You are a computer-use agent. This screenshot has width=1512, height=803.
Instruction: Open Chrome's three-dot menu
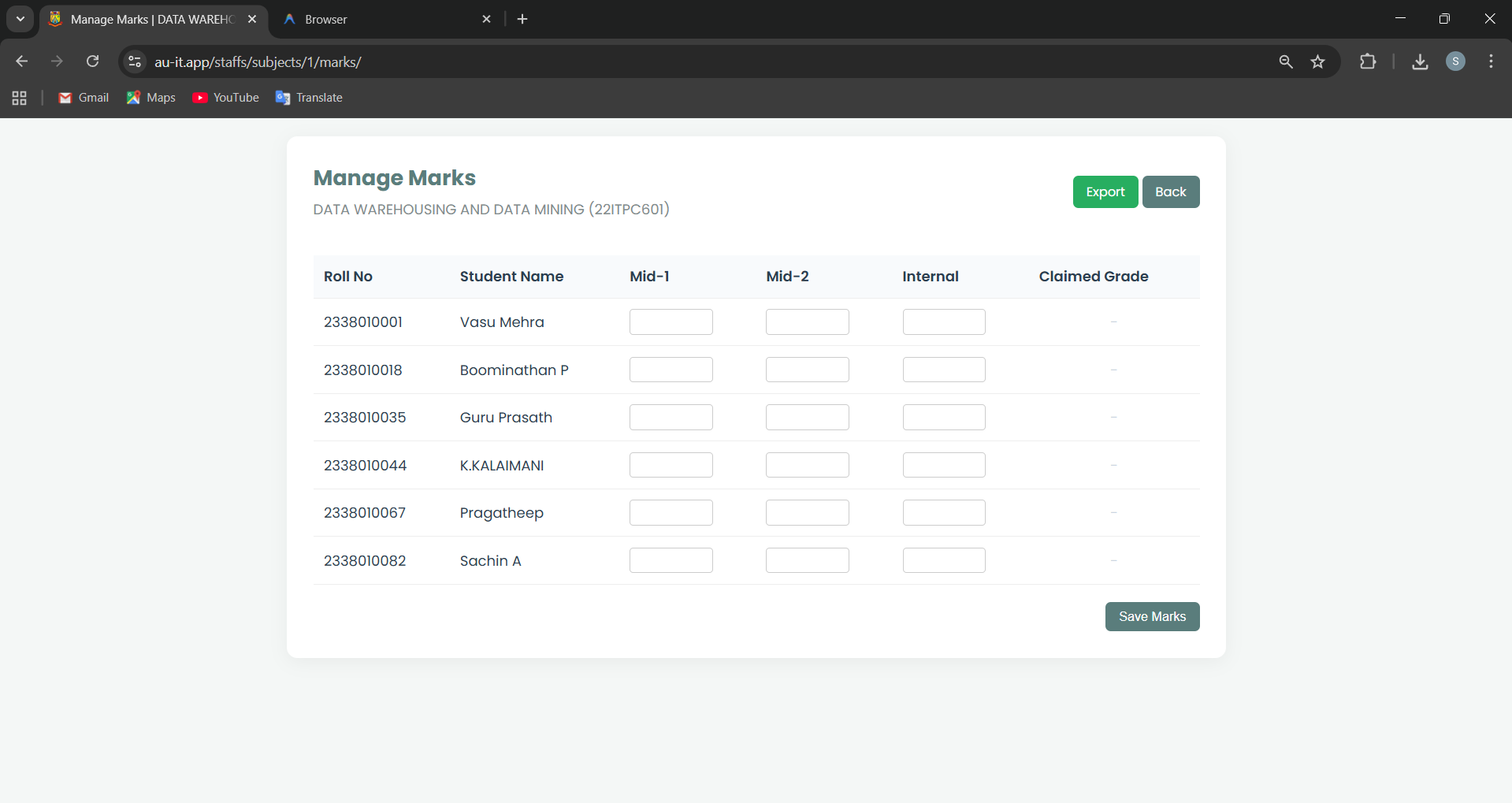click(1491, 61)
